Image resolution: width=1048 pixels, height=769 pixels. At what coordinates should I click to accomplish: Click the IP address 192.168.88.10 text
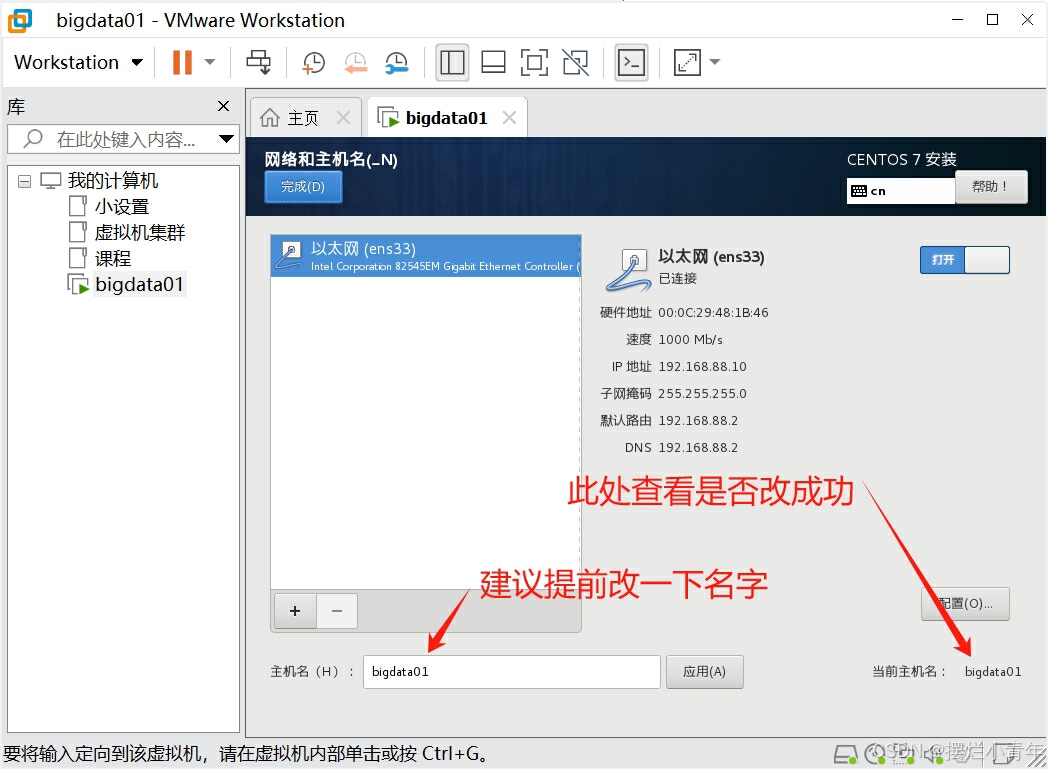point(702,367)
